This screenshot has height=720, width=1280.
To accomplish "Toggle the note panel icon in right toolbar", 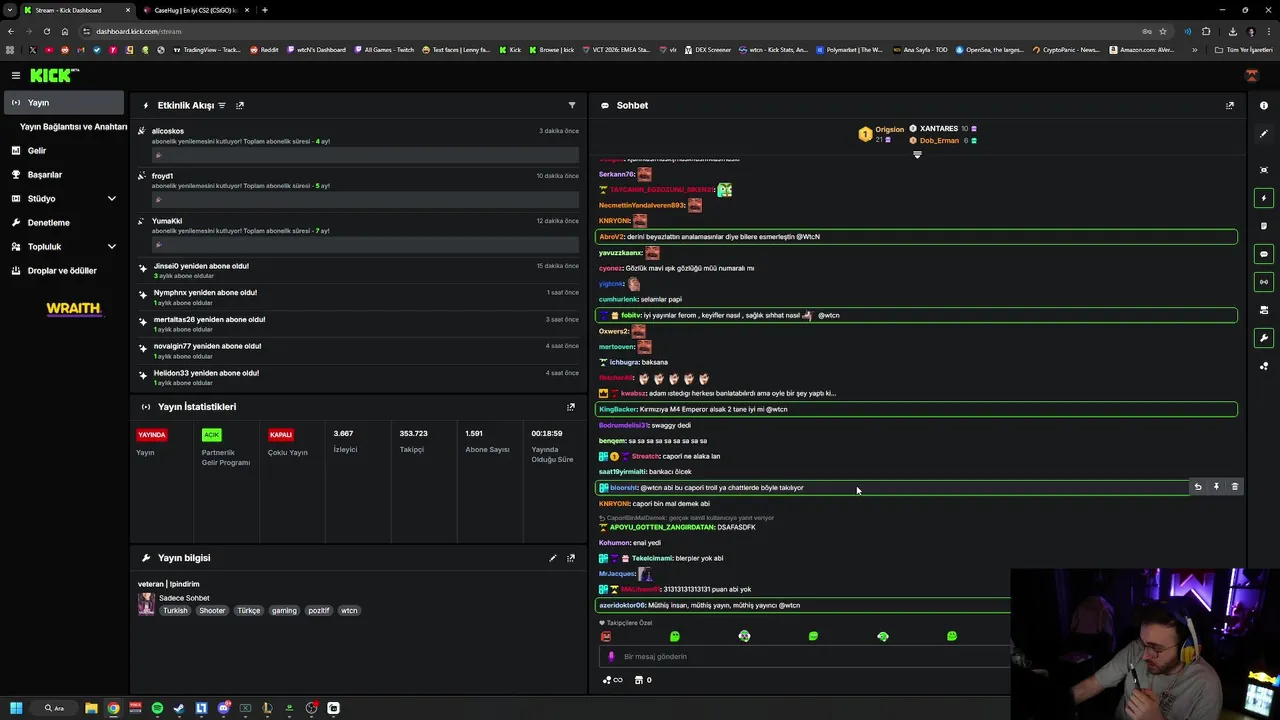I will (1264, 226).
